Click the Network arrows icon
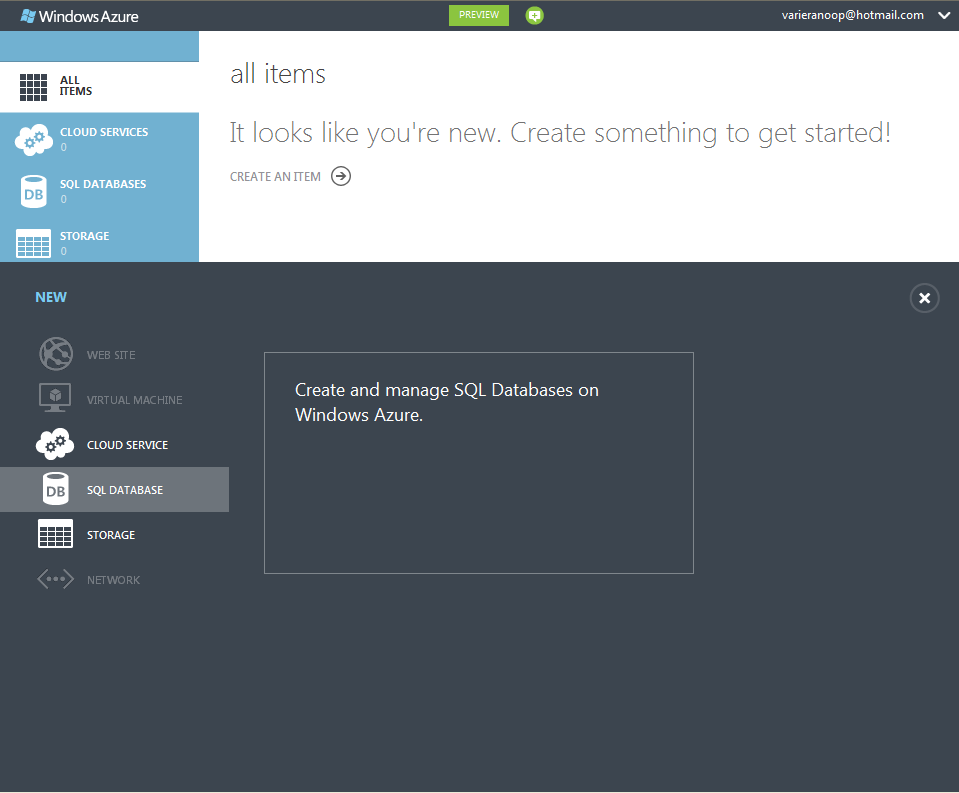The image size is (959, 793). click(55, 579)
